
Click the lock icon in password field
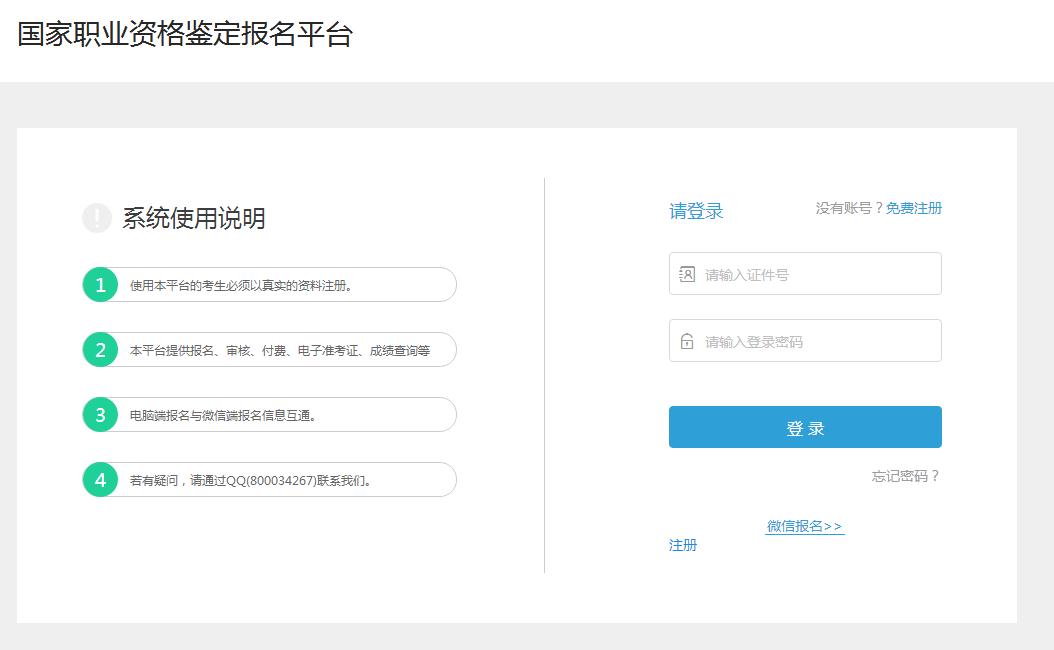(x=687, y=341)
